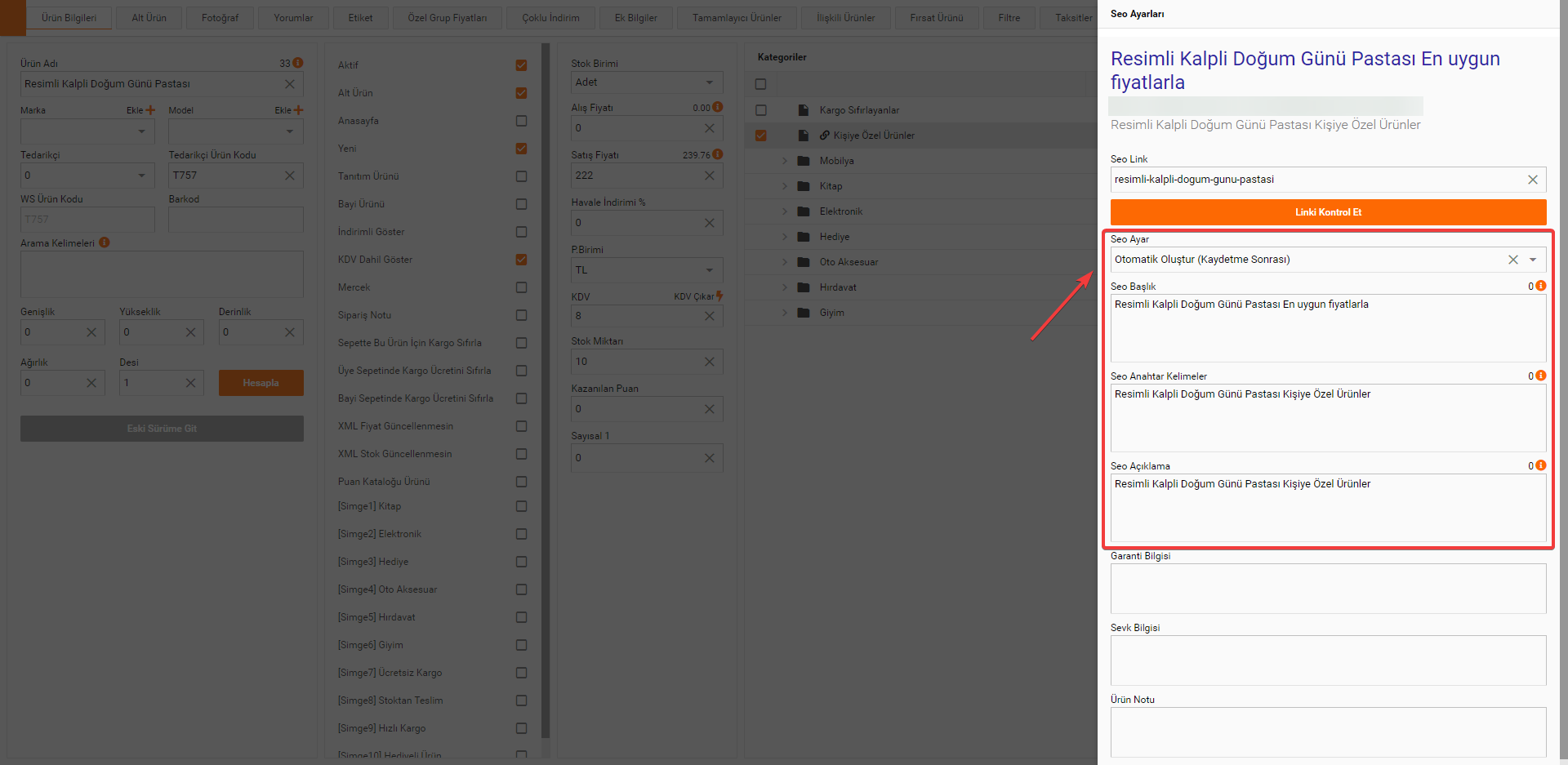
Task: Open the Tamamlayıcı Ürünler tab
Action: [737, 18]
